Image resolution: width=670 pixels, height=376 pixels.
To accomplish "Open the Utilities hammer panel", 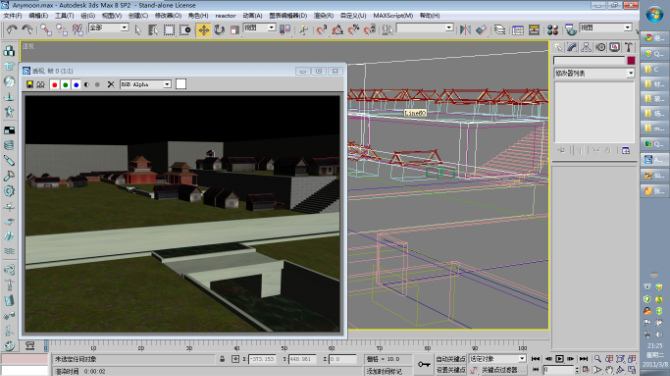I will pyautogui.click(x=628, y=47).
